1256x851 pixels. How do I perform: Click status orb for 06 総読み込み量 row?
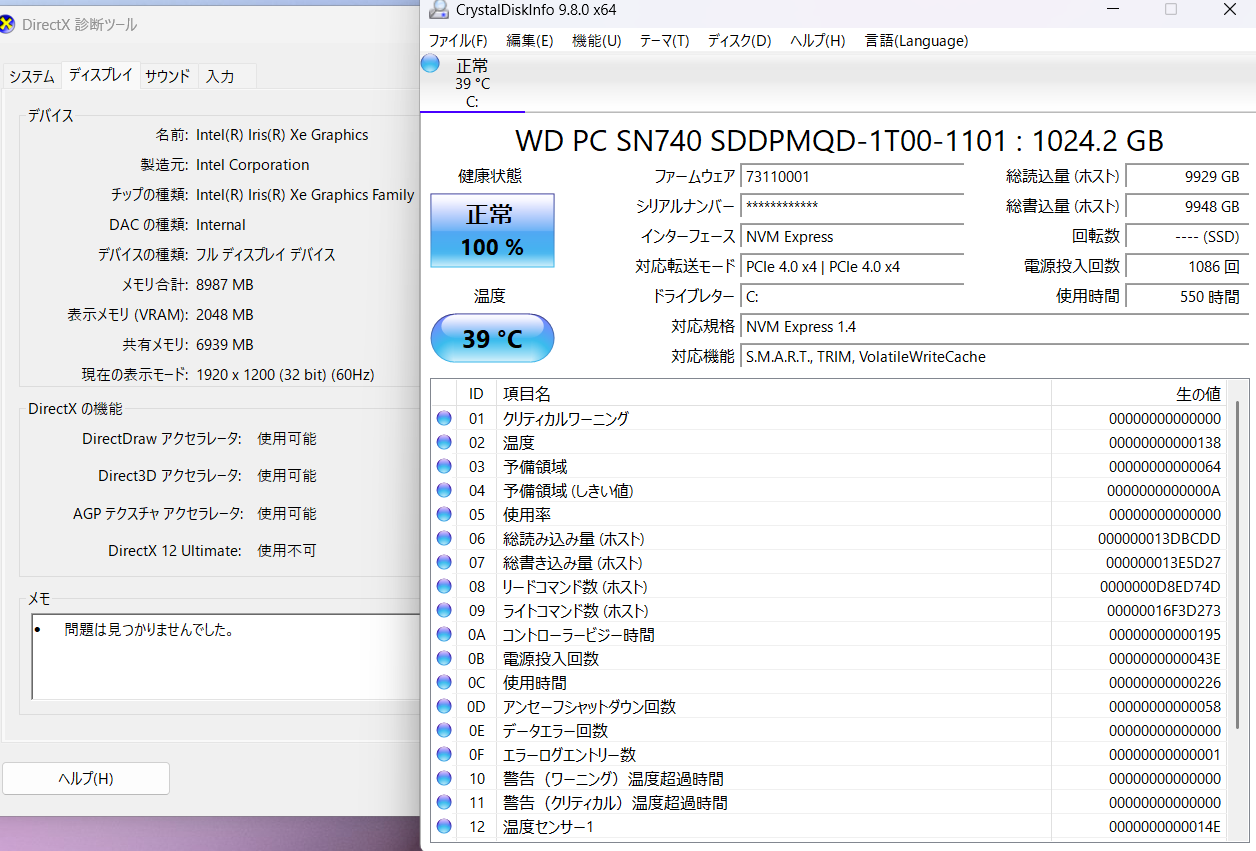tap(444, 539)
